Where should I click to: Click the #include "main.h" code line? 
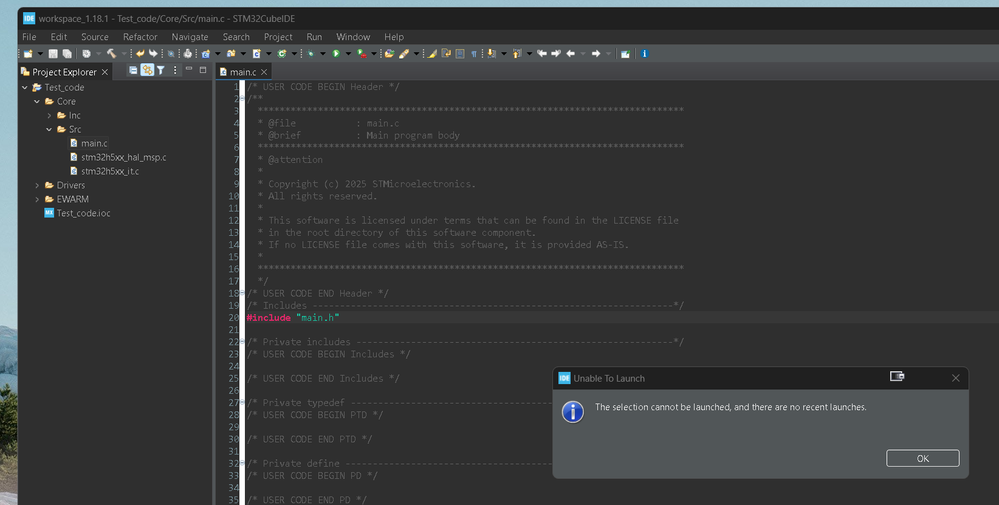point(293,318)
